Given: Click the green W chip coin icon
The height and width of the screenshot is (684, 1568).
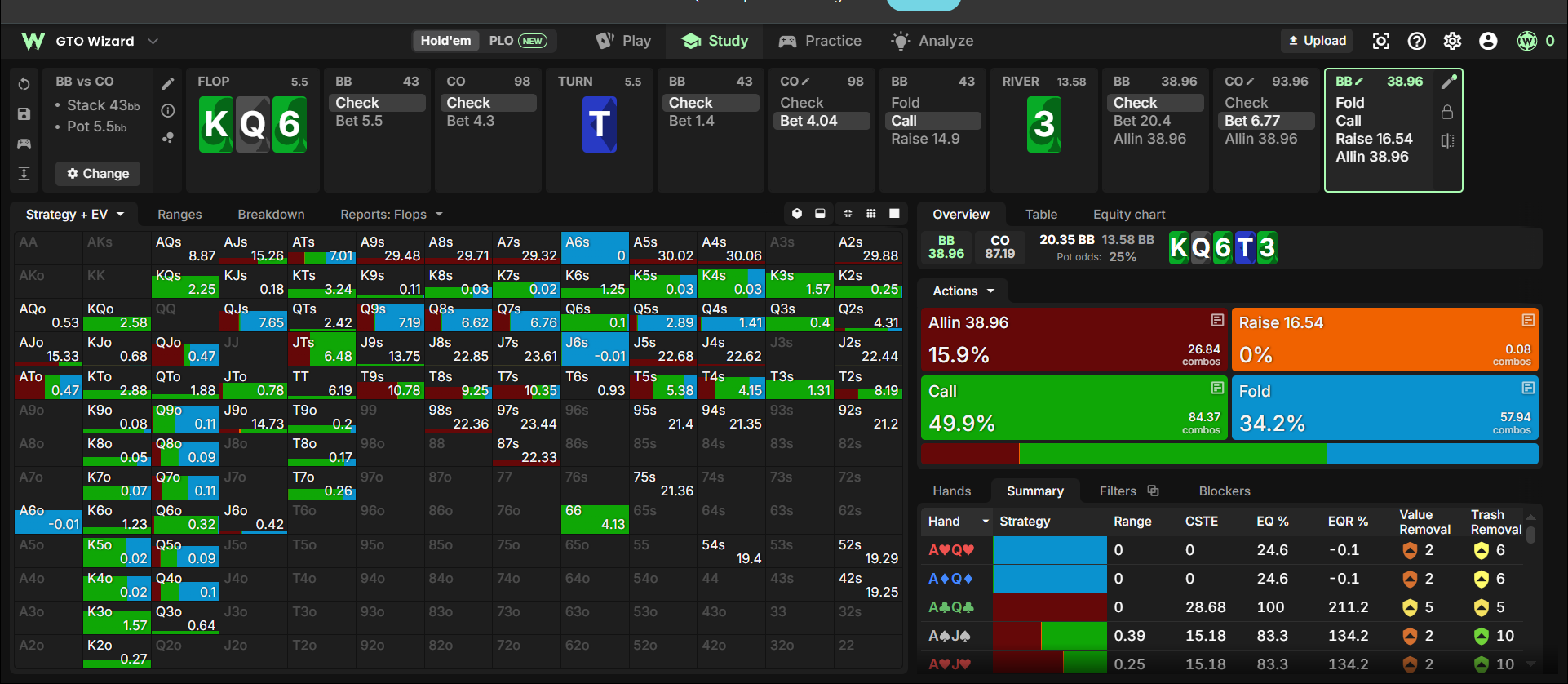Looking at the screenshot, I should (1527, 41).
